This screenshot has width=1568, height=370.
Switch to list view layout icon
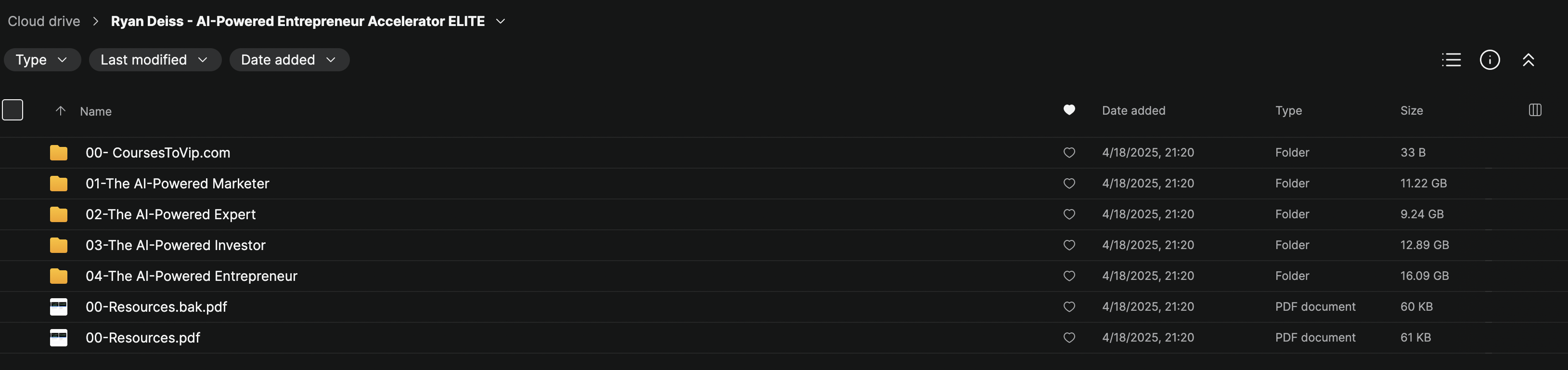pos(1451,60)
